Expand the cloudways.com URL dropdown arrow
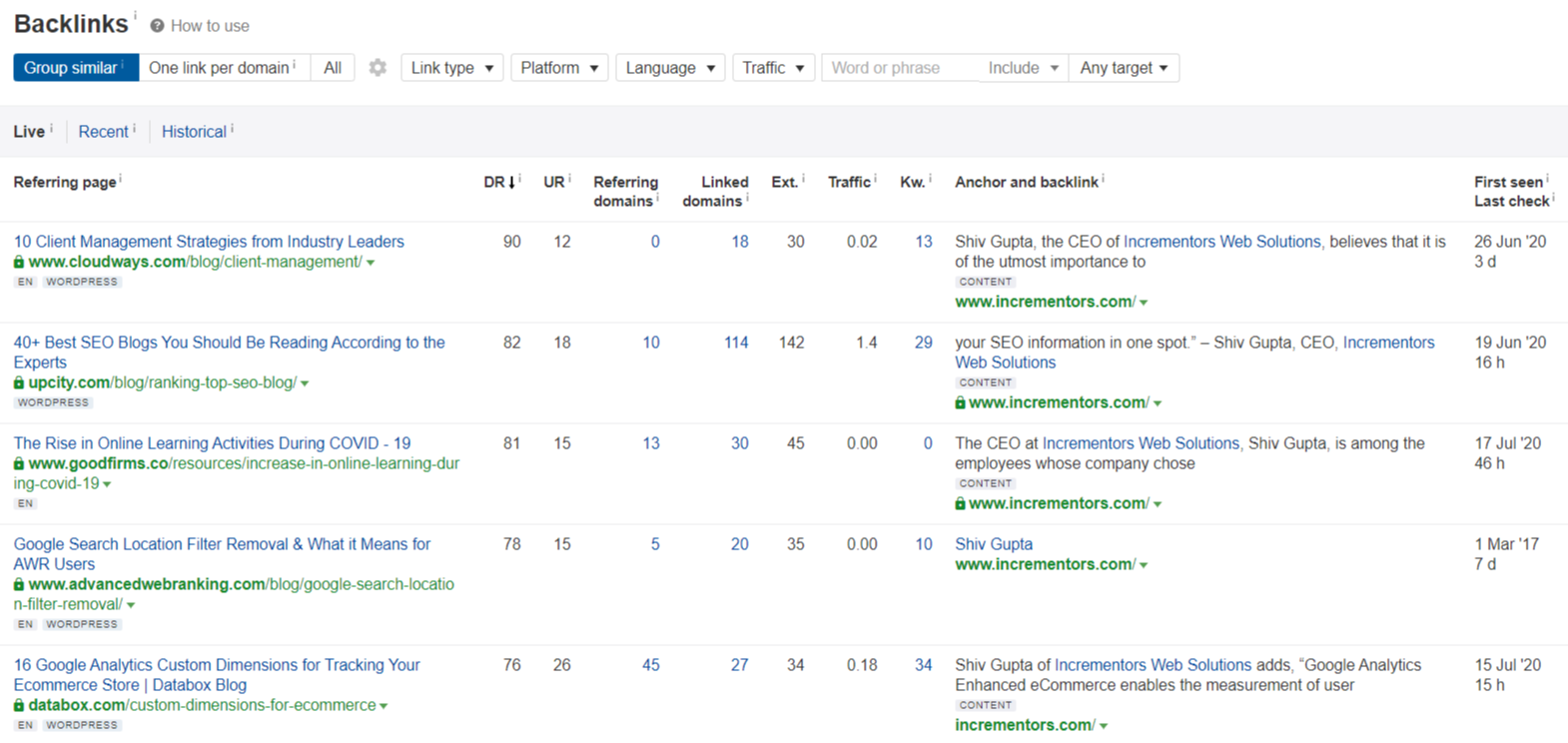 371,263
